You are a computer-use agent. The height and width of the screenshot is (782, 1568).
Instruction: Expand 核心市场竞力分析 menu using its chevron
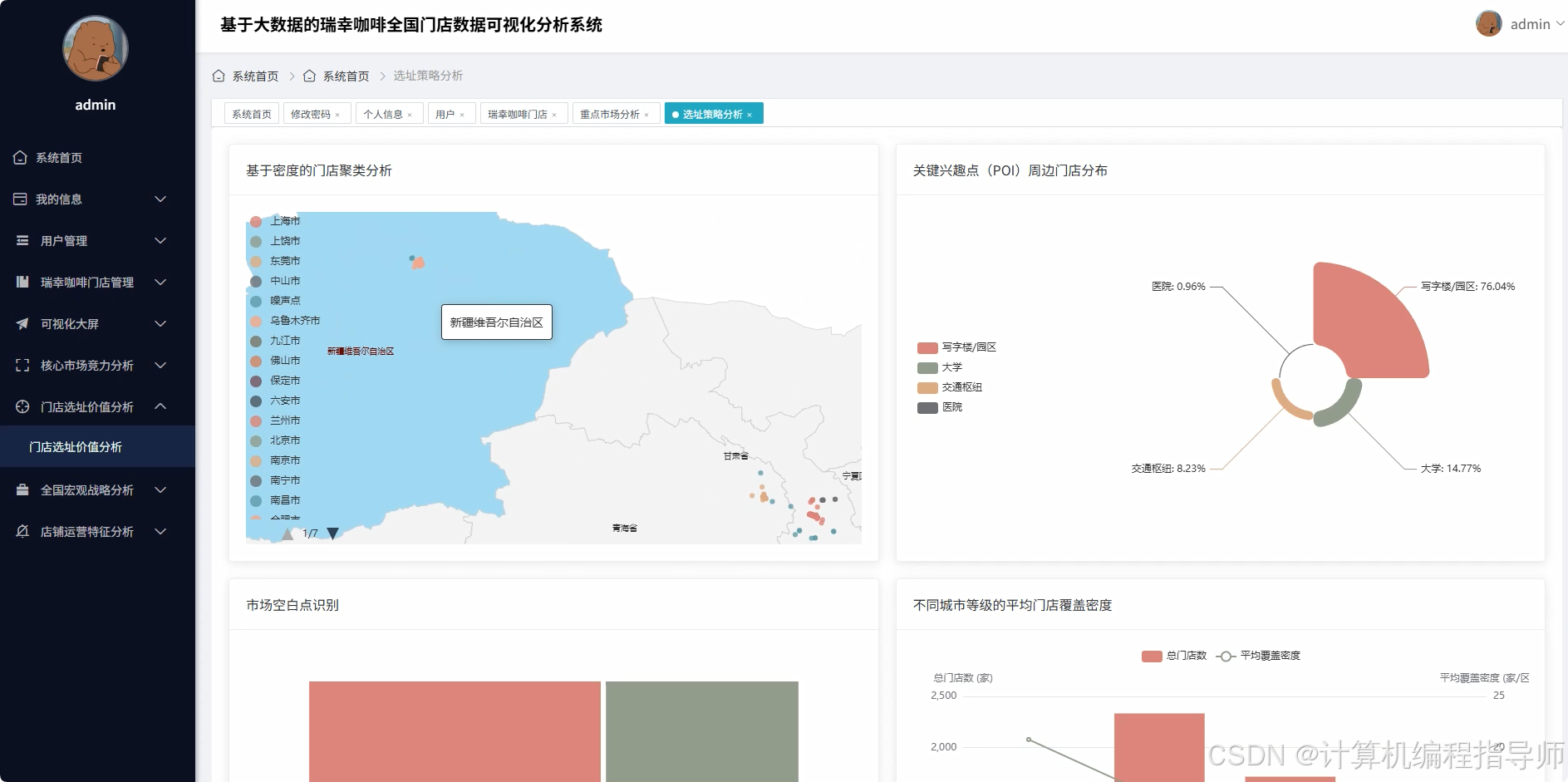click(160, 365)
